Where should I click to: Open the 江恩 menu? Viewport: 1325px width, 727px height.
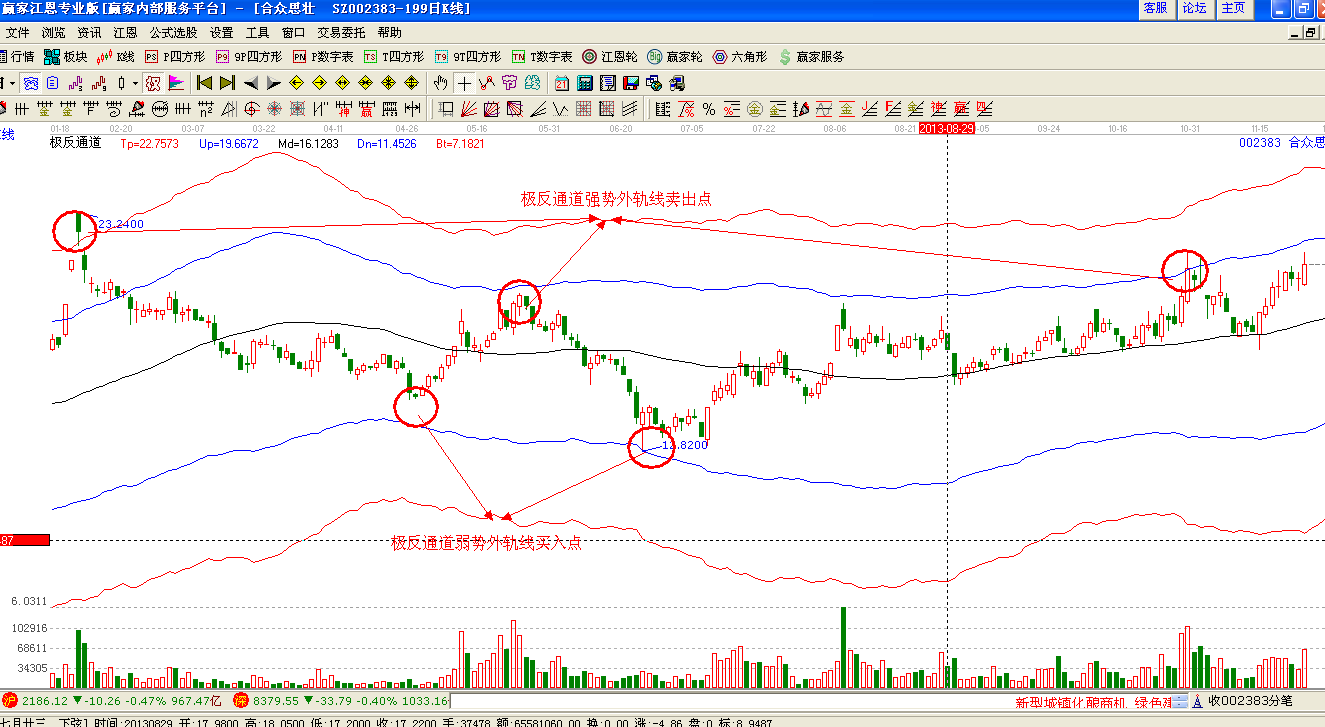125,32
